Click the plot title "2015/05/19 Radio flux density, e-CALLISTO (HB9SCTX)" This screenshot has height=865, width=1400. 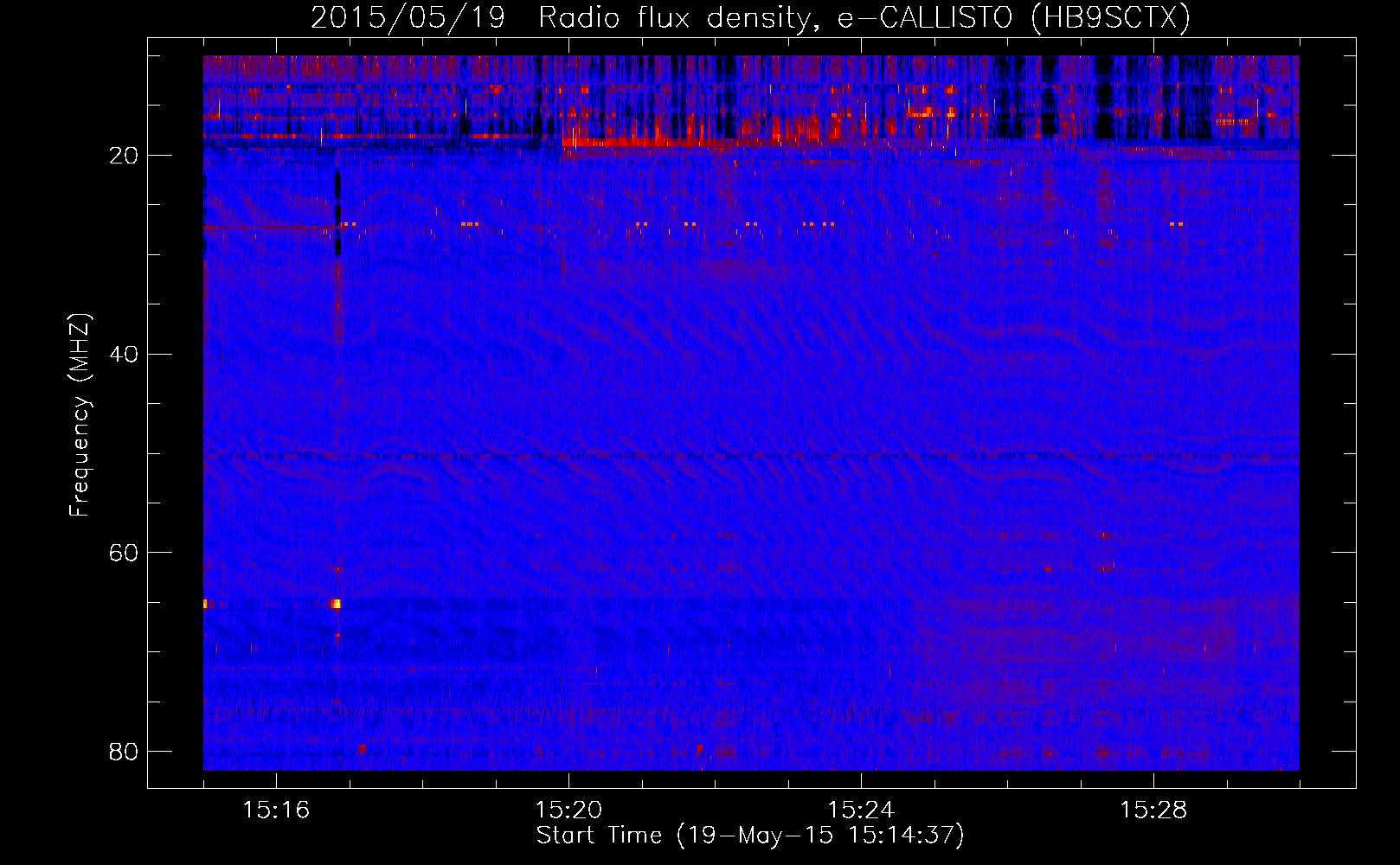pos(750,17)
